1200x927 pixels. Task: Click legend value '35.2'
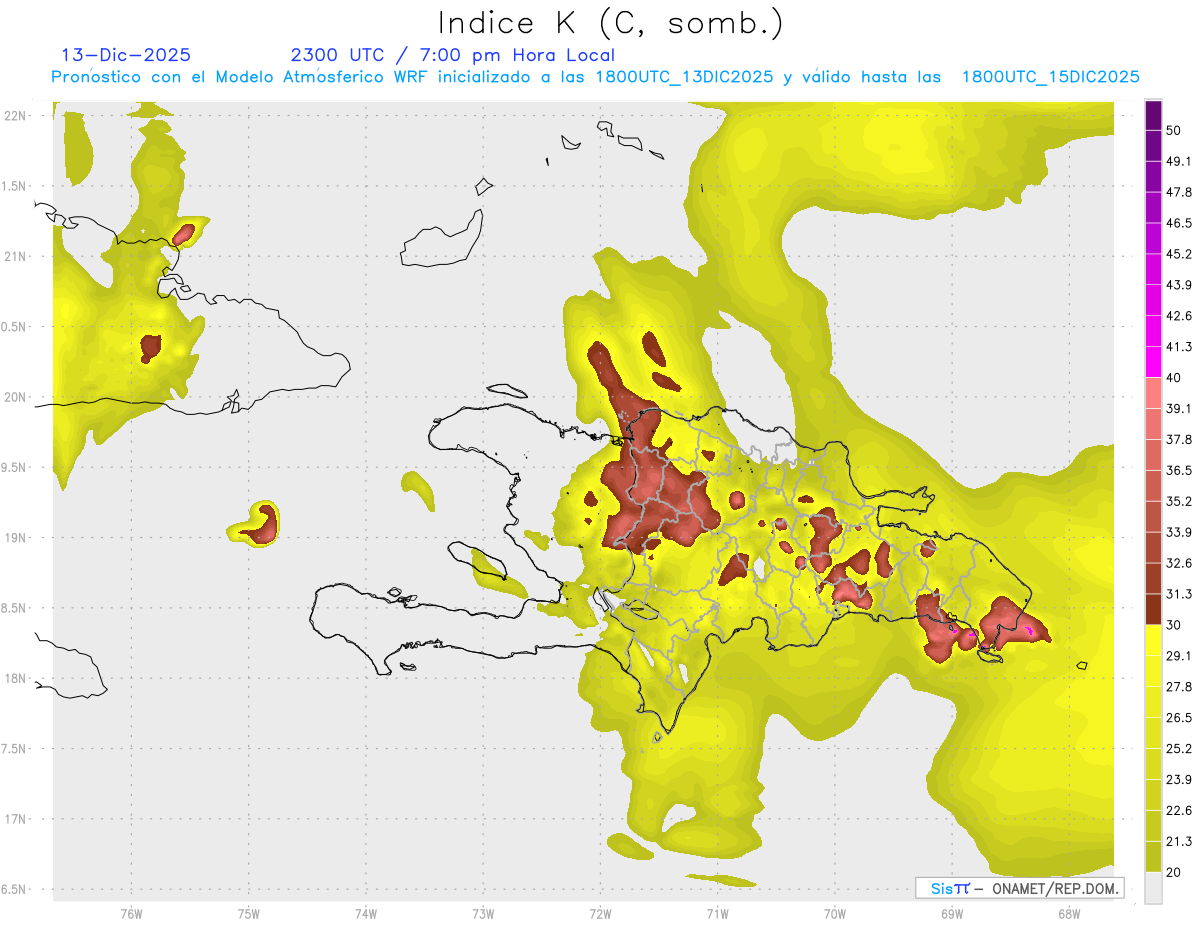tap(1178, 501)
